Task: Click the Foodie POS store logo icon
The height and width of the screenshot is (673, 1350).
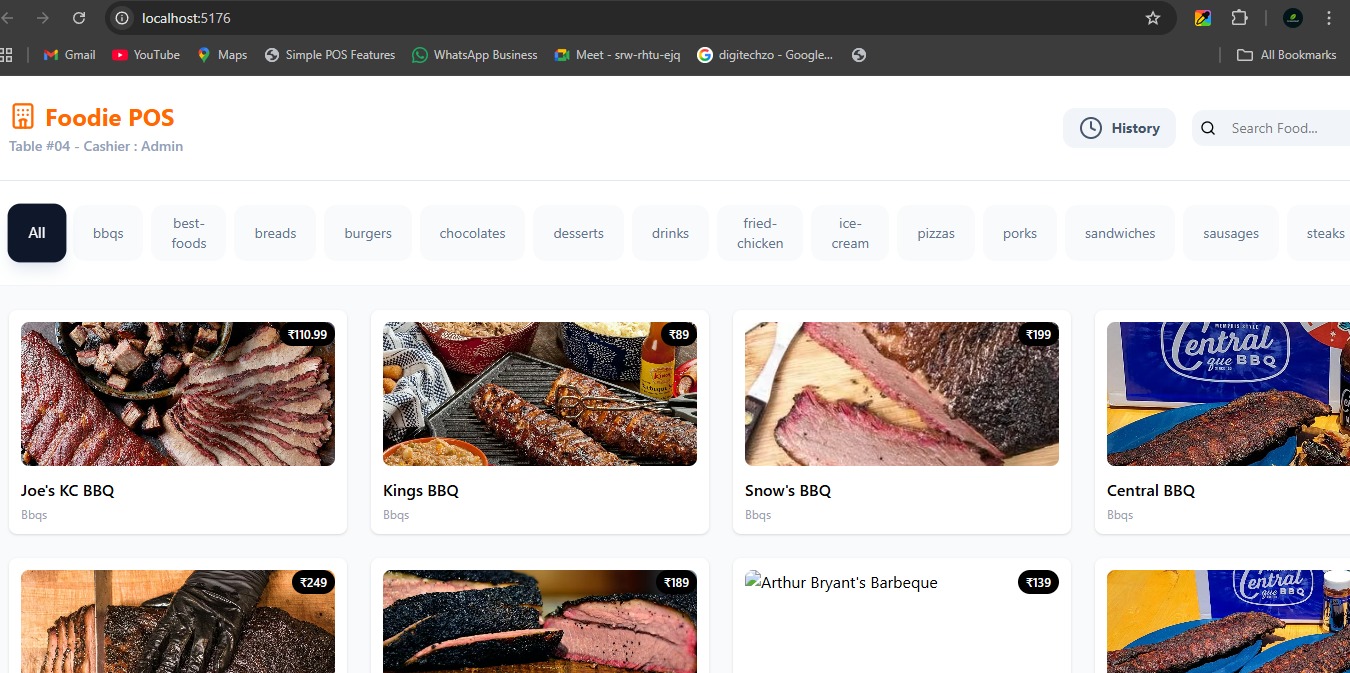Action: [x=23, y=117]
